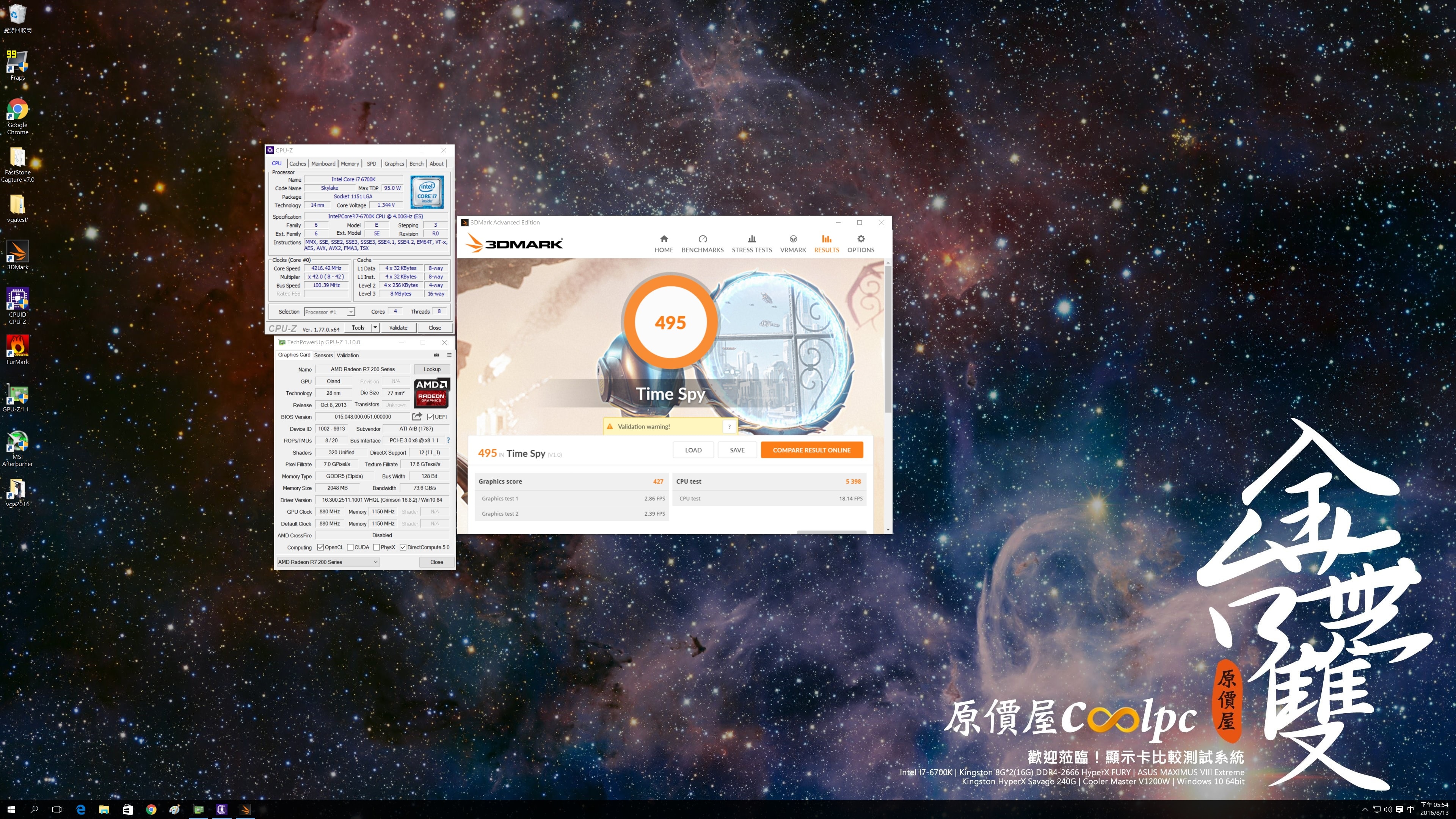
Task: Click the Bus Interface question mark in GPU-Z
Action: 448,440
